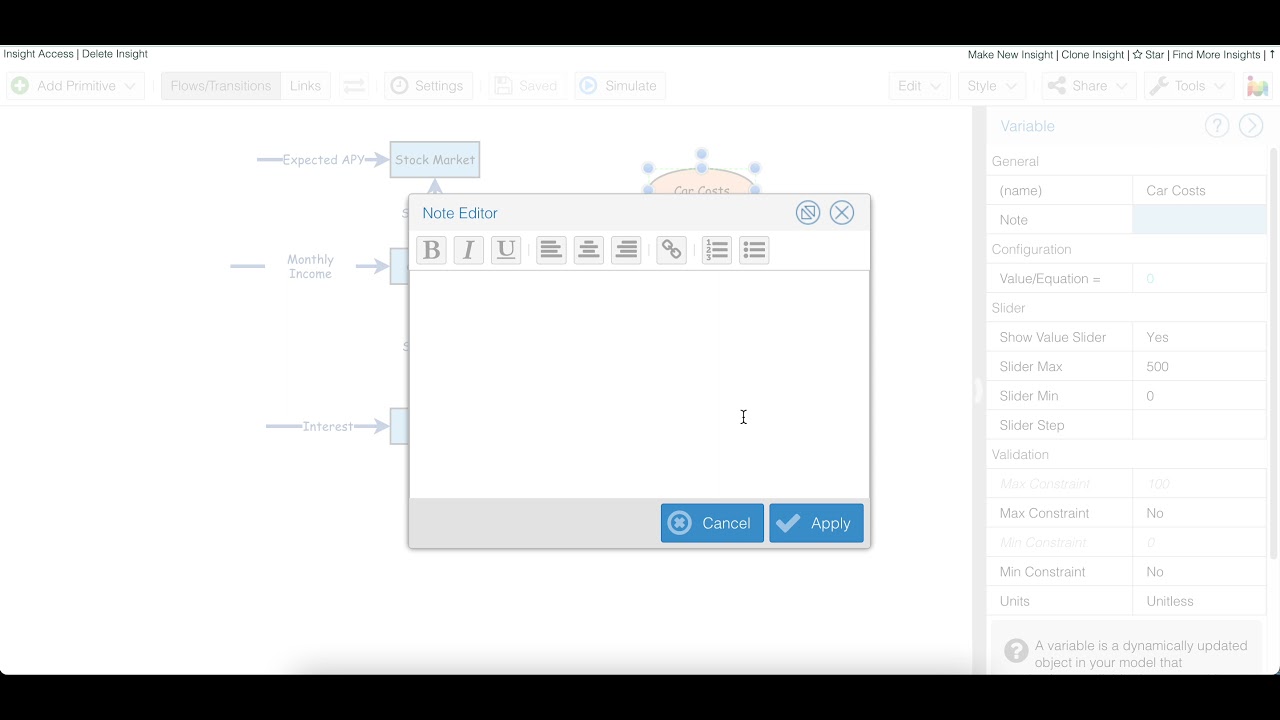Edit Slider Max value 500

pyautogui.click(x=1199, y=367)
